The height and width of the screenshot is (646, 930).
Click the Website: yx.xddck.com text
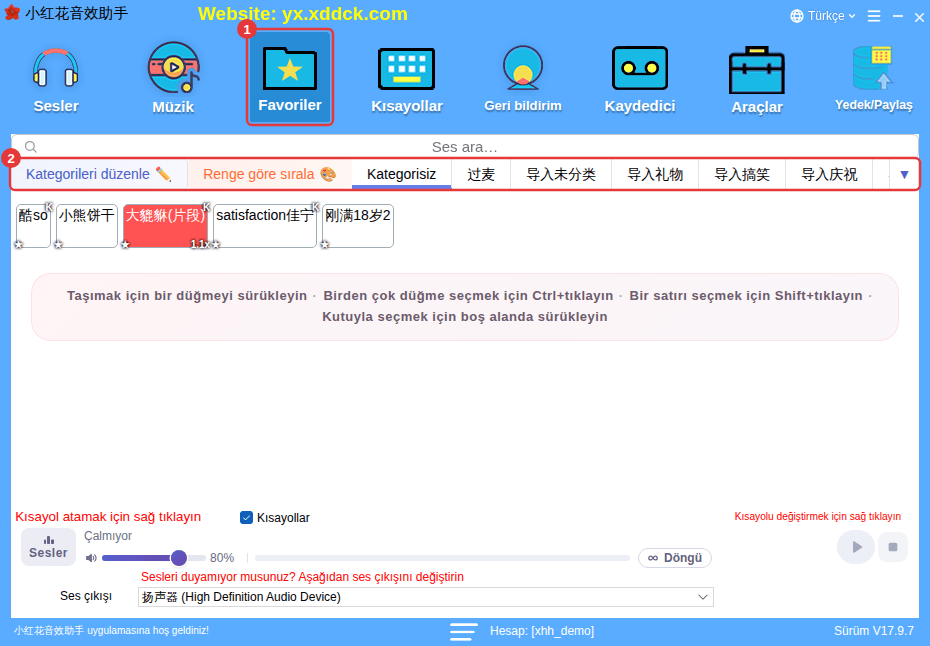(x=303, y=14)
